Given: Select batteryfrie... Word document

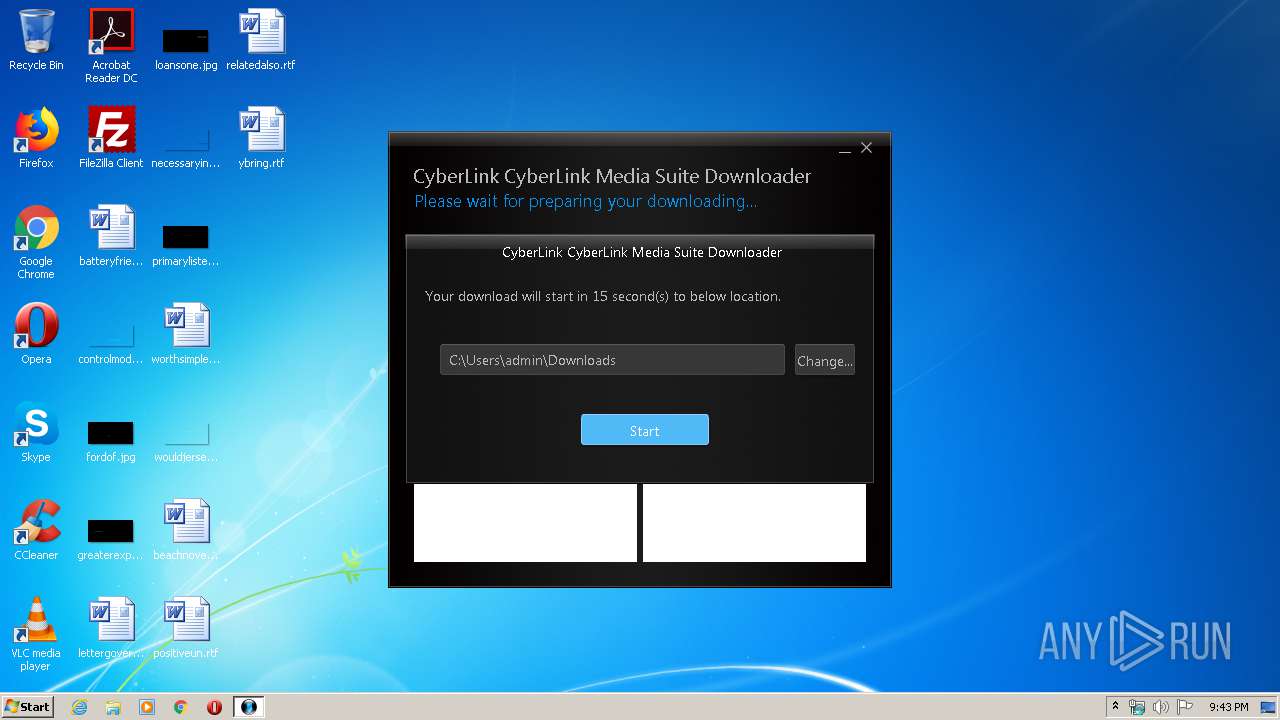Looking at the screenshot, I should pyautogui.click(x=111, y=236).
